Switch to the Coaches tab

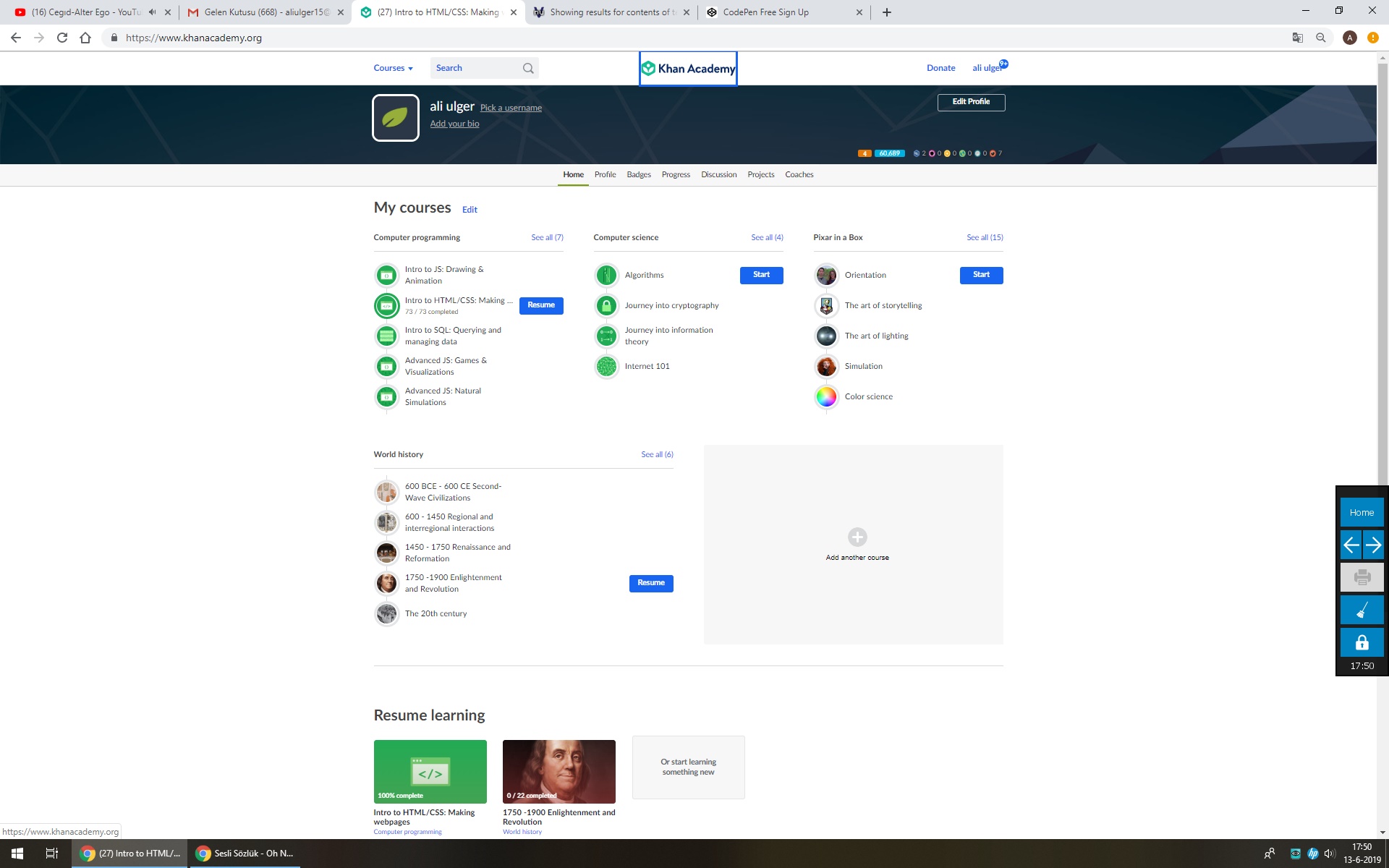[x=799, y=174]
